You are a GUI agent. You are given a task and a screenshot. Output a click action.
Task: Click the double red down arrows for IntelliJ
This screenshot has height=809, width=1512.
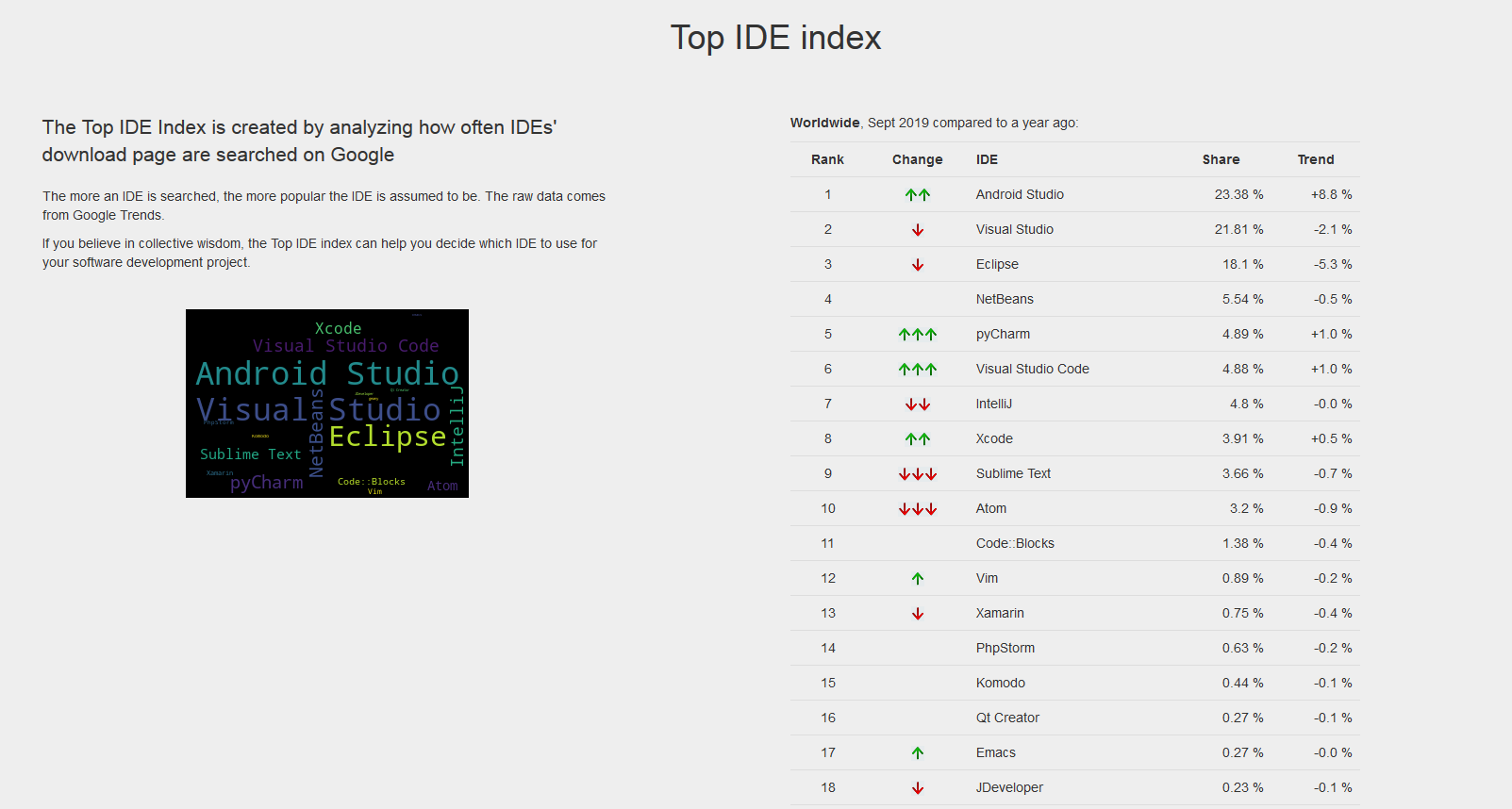pos(918,404)
